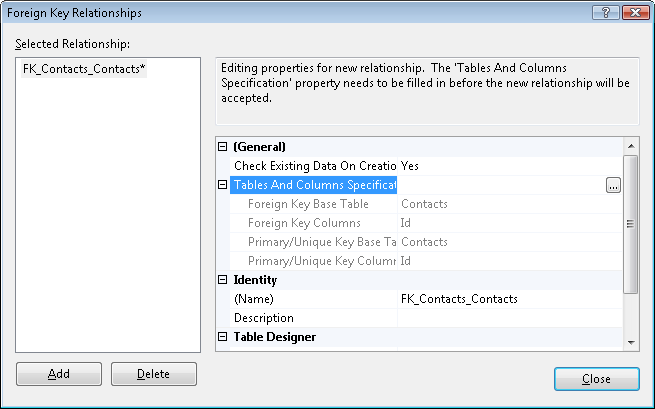Screen dimensions: 655x409
Task: Select Check Existing Data On Creation value
Action: (508, 165)
